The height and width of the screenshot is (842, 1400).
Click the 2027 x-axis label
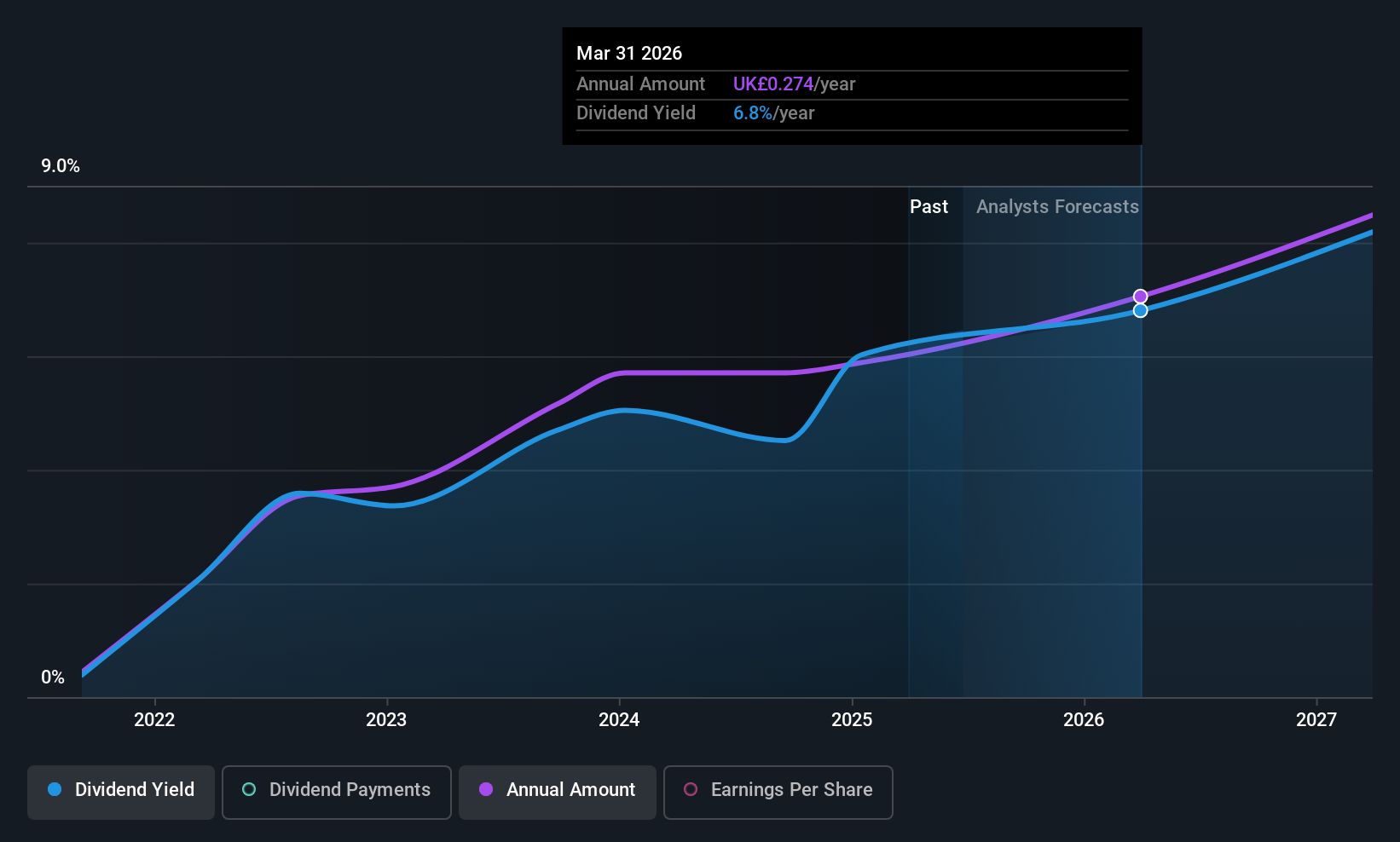[x=1316, y=719]
